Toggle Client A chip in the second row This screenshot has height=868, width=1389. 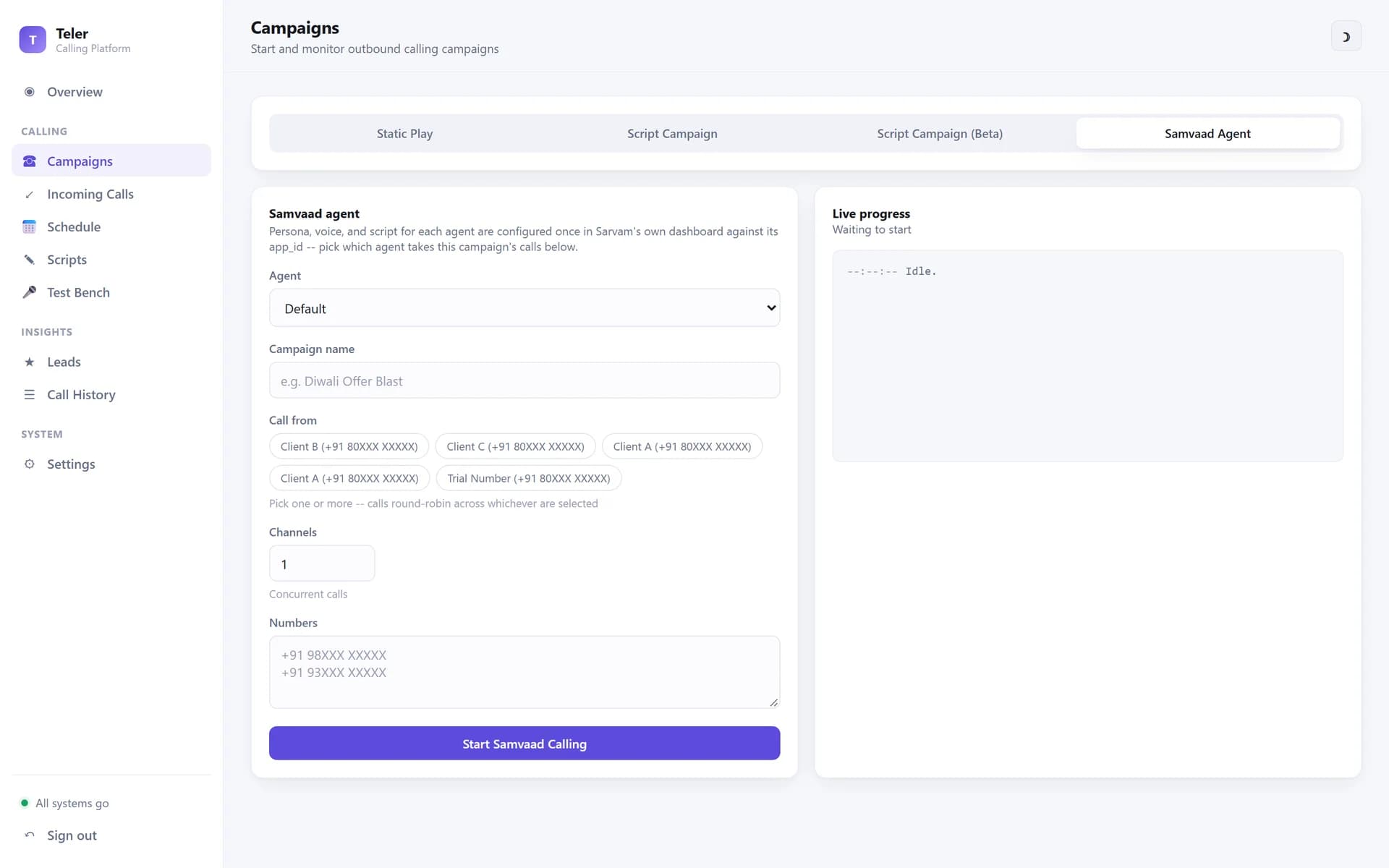click(349, 478)
